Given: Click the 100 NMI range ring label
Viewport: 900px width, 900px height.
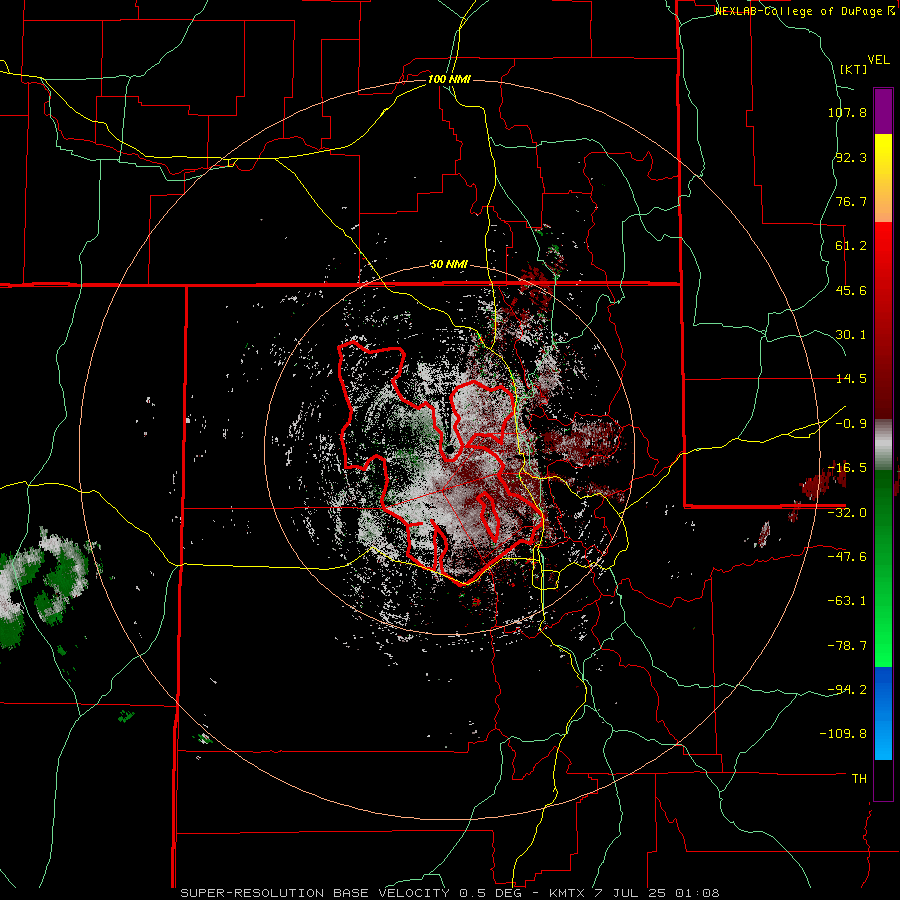Looking at the screenshot, I should 449,79.
